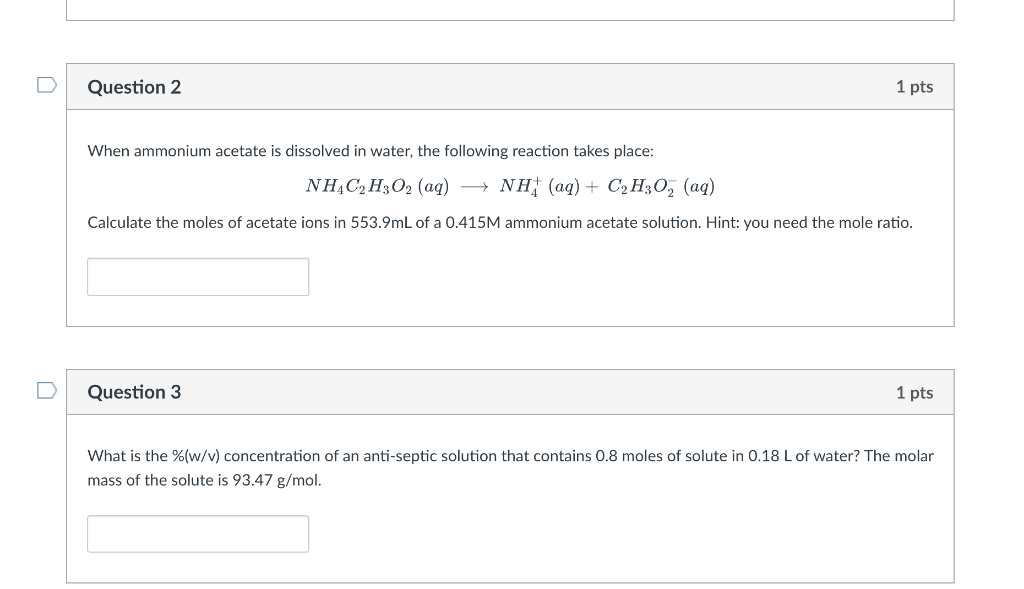
Task: Click the 1 pts label on Question 2
Action: click(x=915, y=87)
